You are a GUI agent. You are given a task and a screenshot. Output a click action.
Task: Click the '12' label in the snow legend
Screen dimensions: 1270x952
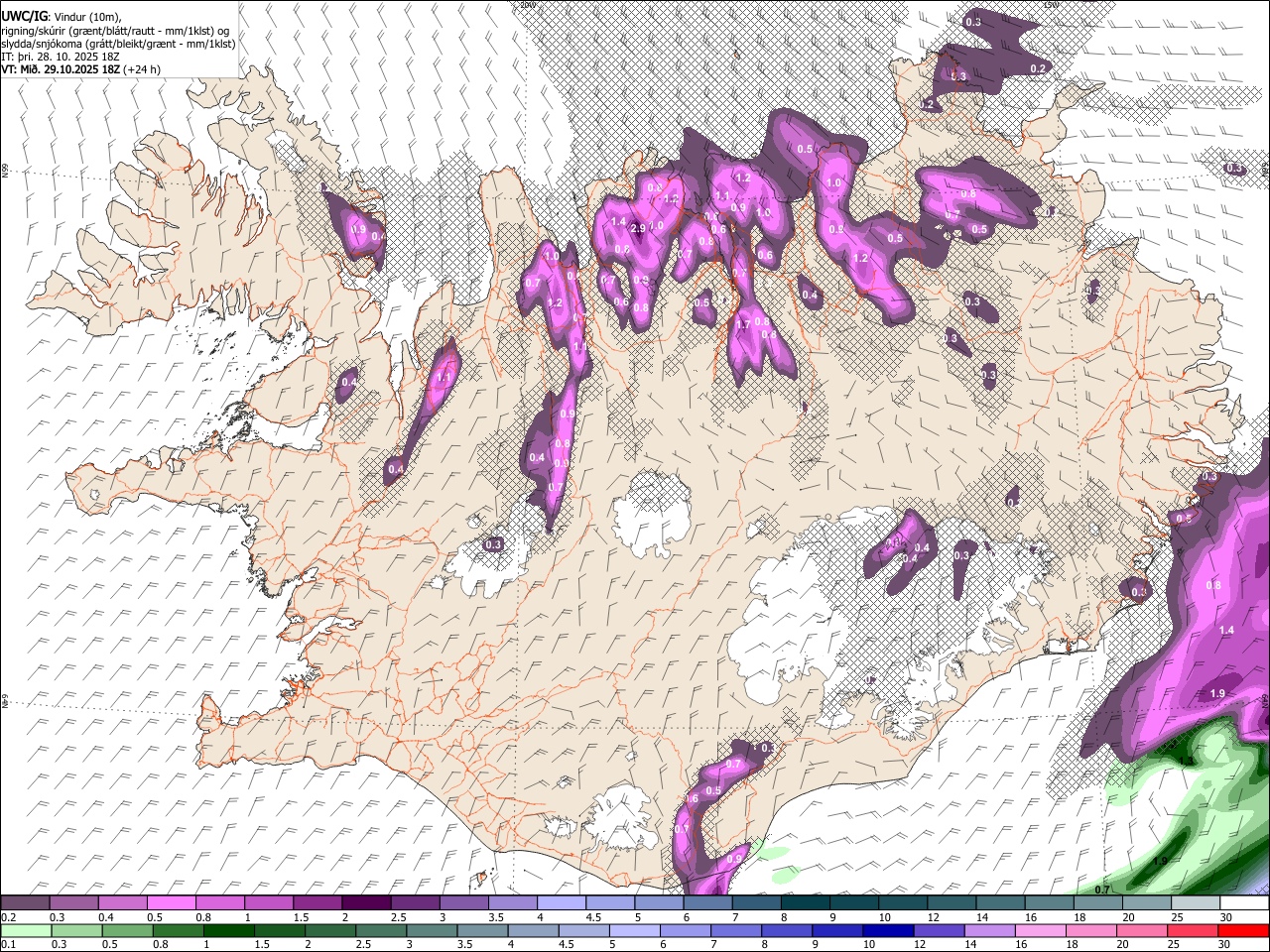click(934, 917)
